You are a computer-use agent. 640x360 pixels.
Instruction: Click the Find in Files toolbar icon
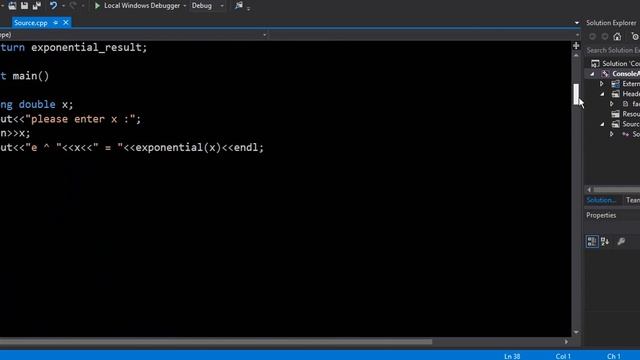tap(239, 6)
